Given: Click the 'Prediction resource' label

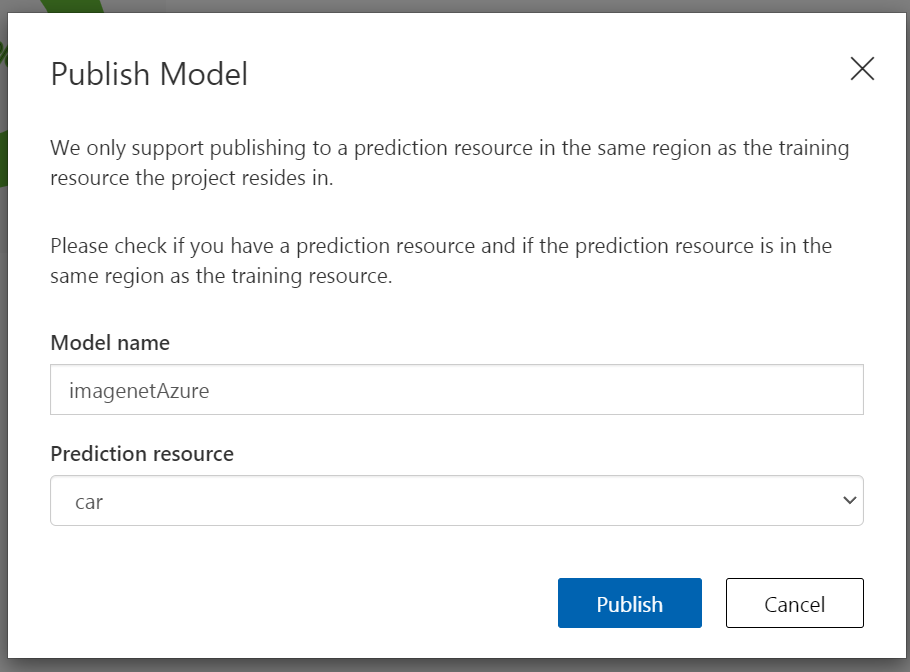Looking at the screenshot, I should coord(142,453).
